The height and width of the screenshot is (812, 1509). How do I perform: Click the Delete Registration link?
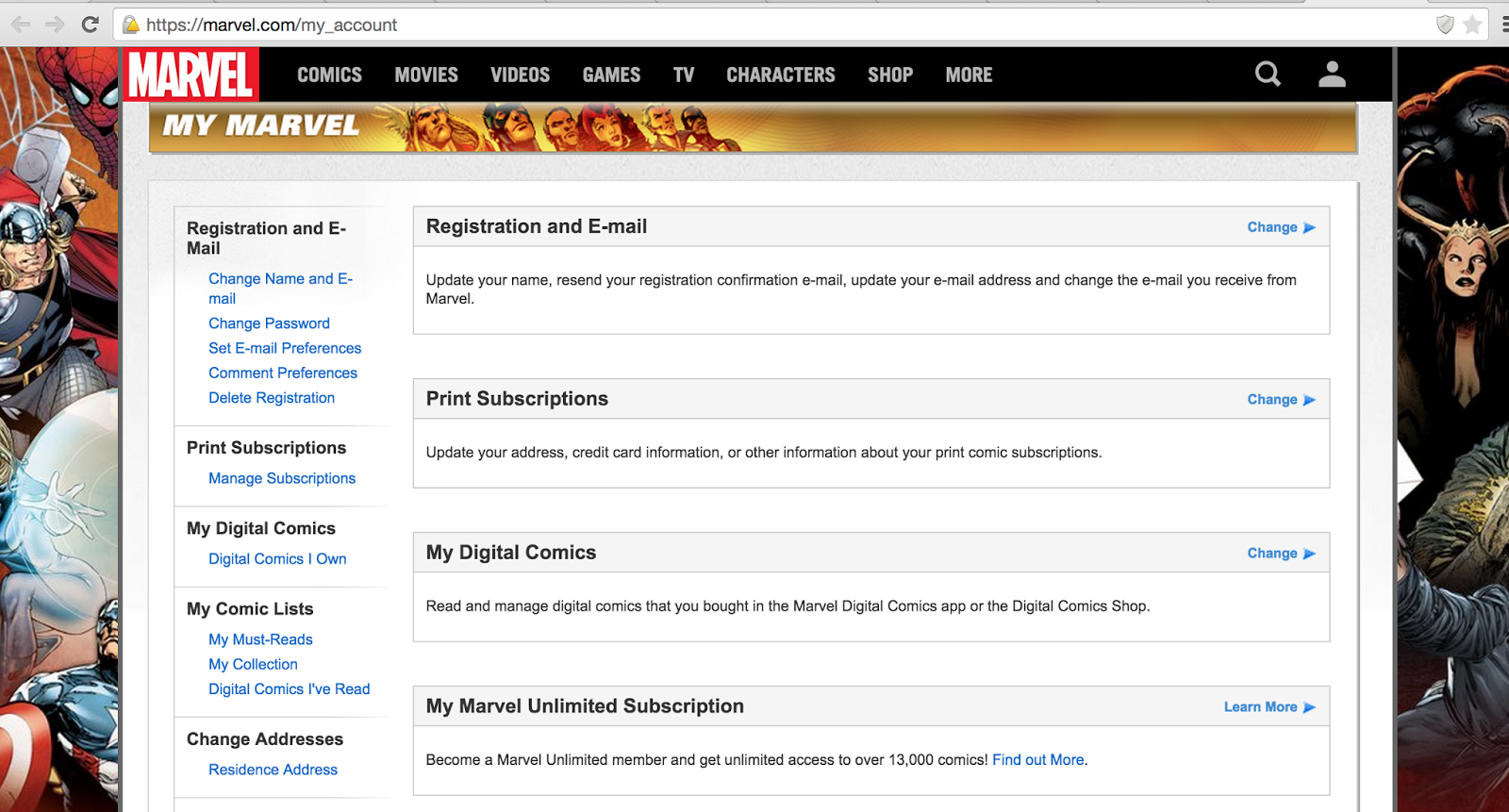pyautogui.click(x=272, y=398)
